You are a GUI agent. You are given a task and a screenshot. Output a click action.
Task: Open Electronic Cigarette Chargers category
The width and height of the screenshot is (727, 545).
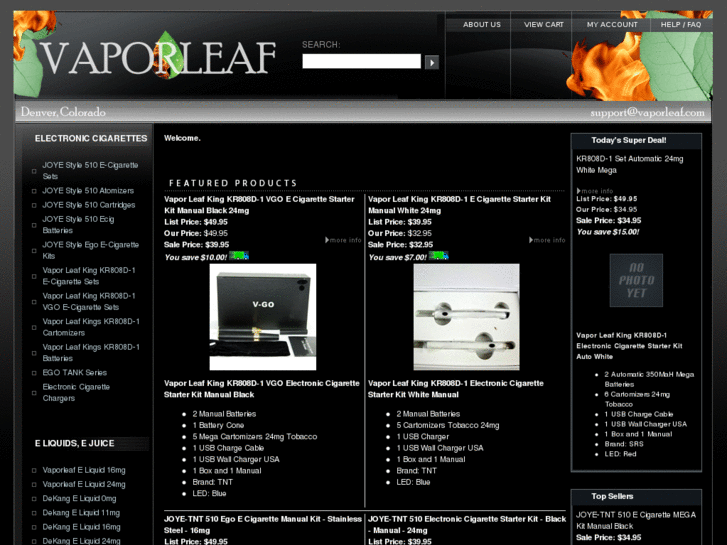76,392
